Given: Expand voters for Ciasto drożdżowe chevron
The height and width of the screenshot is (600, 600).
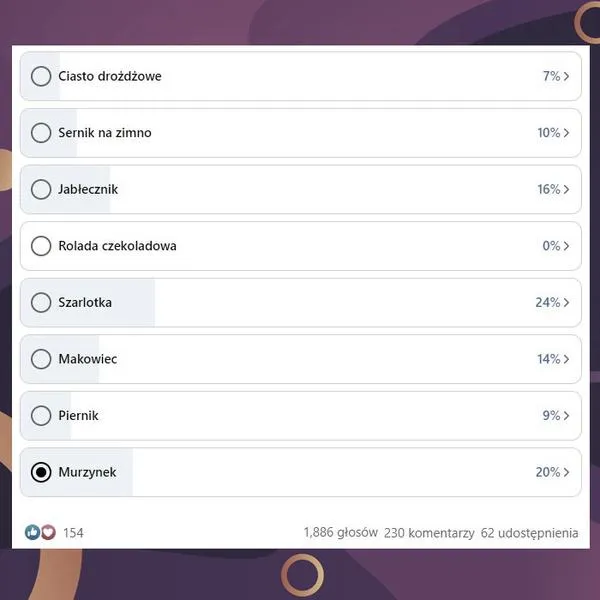Looking at the screenshot, I should click(x=567, y=76).
